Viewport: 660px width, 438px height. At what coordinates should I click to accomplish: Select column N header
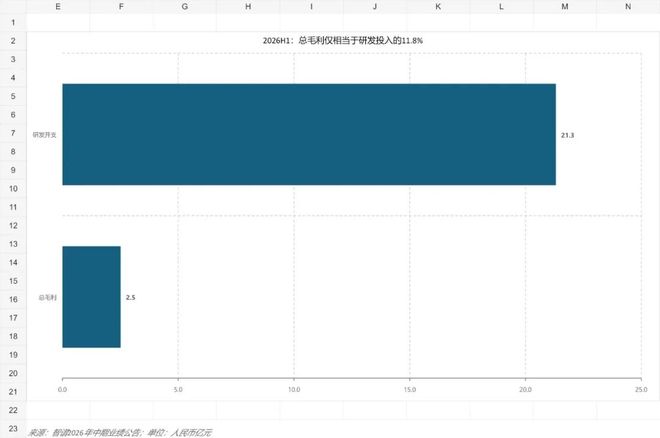click(x=628, y=7)
